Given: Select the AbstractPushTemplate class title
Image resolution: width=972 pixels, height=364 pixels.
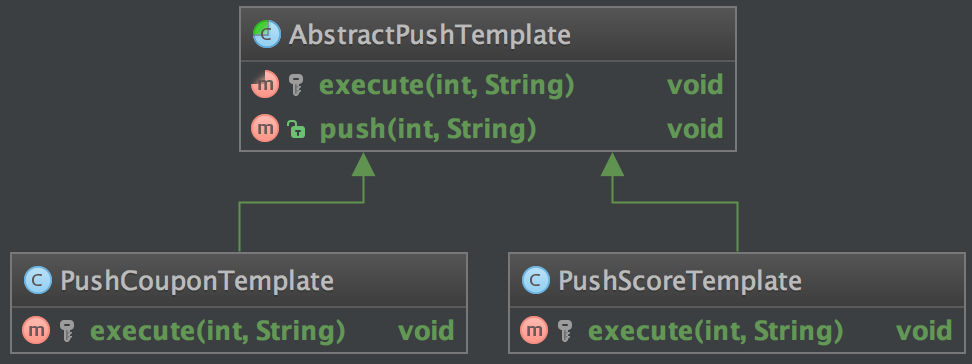Looking at the screenshot, I should pos(430,35).
